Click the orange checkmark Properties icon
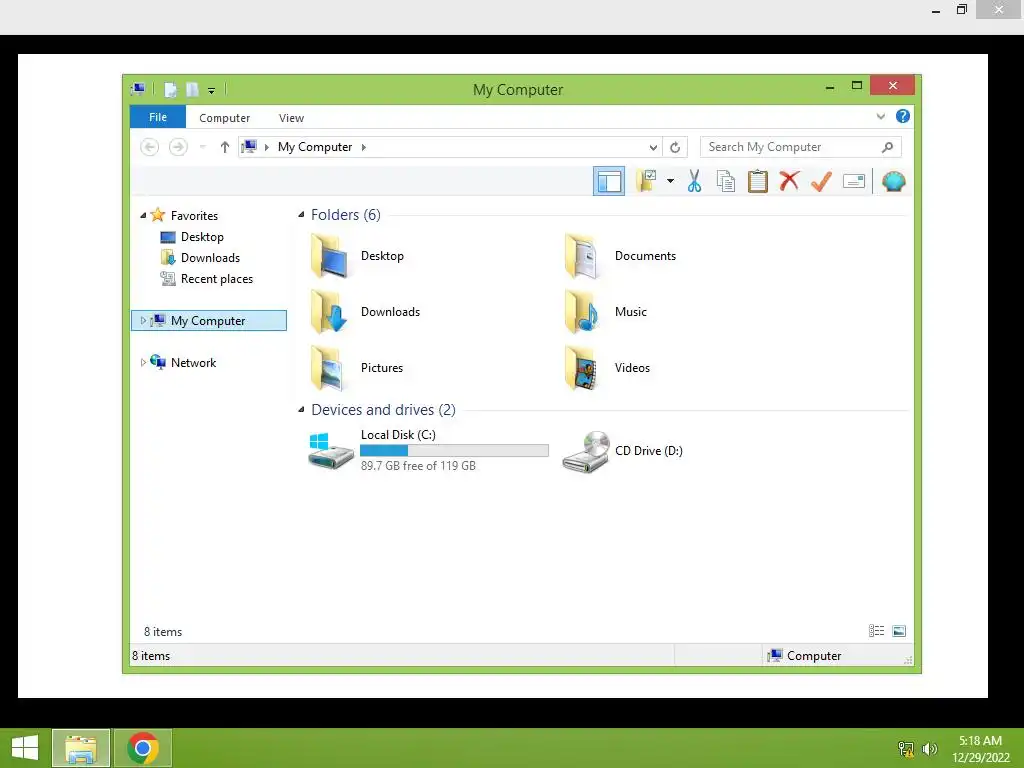 click(x=821, y=182)
